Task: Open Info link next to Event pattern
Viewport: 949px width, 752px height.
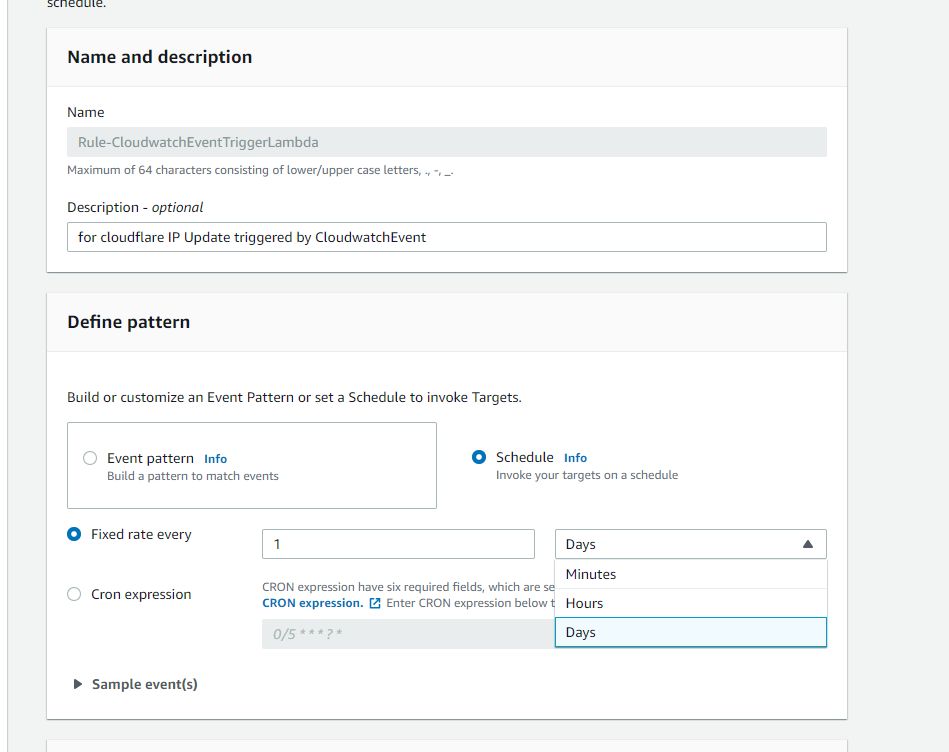Action: point(215,459)
